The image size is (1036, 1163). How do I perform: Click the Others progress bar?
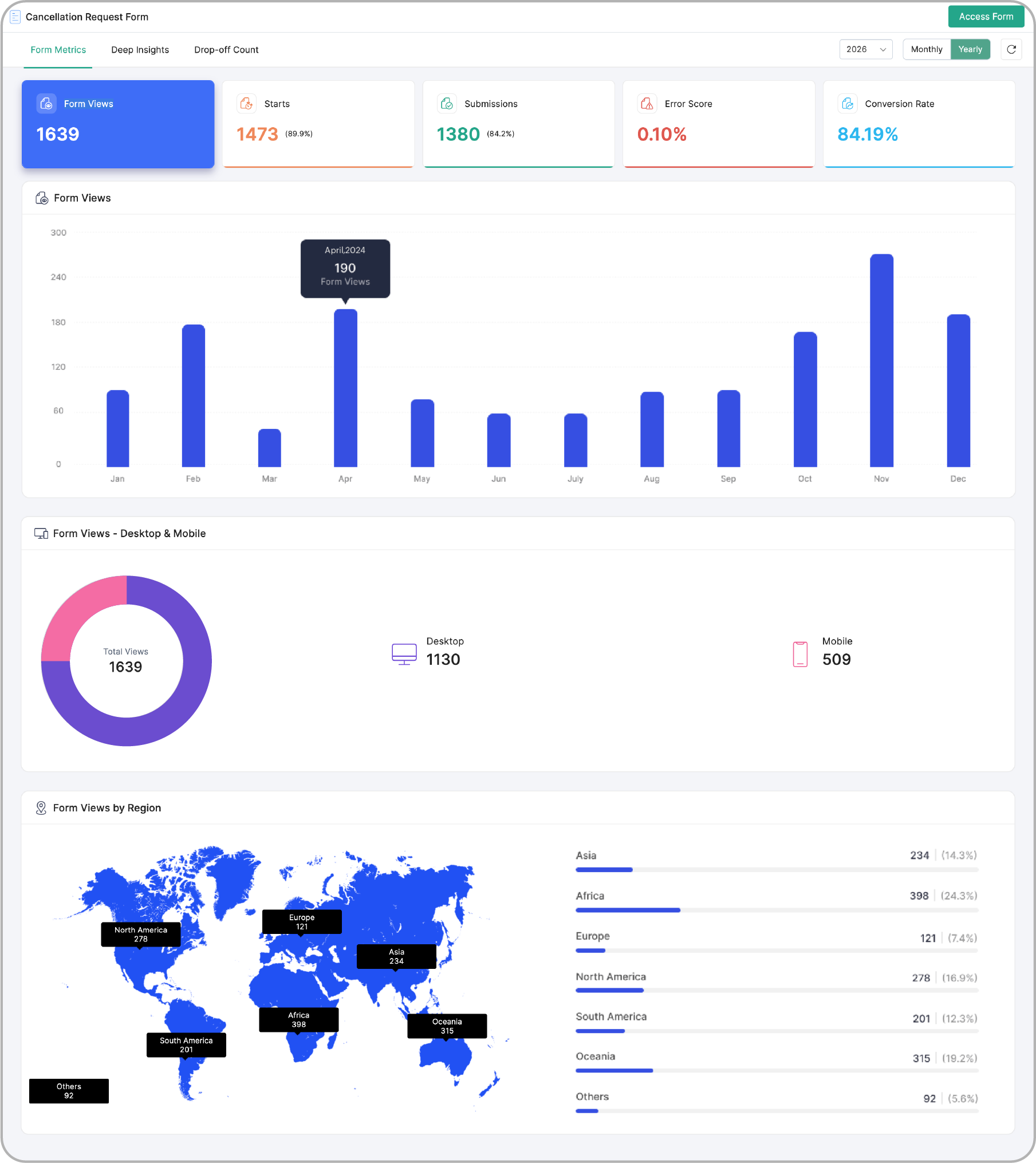(x=777, y=1111)
